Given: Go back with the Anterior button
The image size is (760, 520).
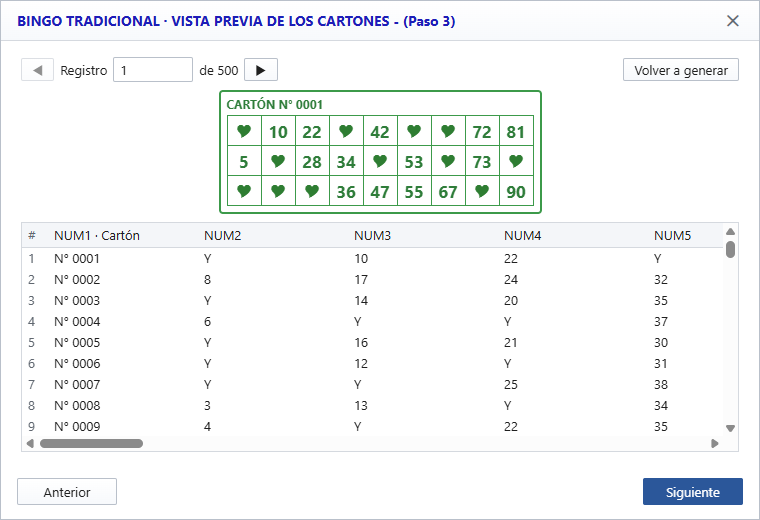Looking at the screenshot, I should (x=67, y=492).
